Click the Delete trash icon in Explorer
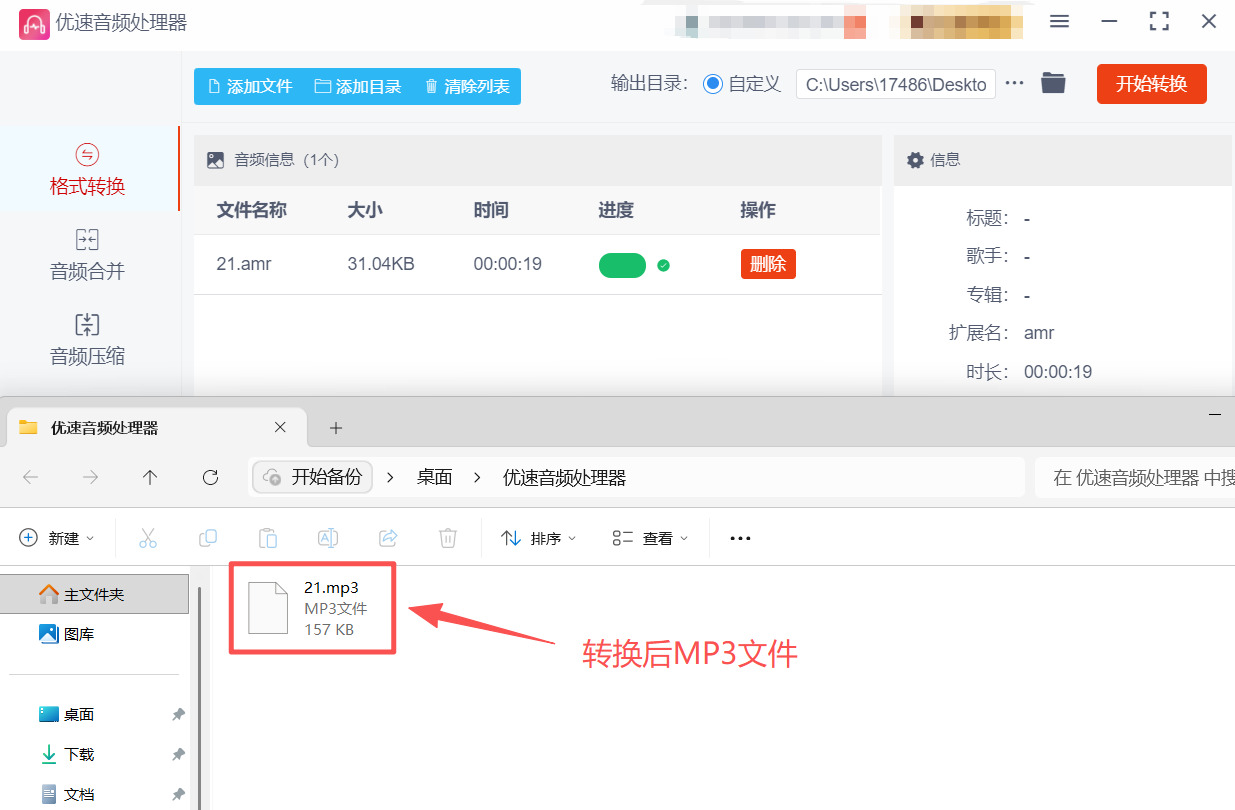 point(448,538)
